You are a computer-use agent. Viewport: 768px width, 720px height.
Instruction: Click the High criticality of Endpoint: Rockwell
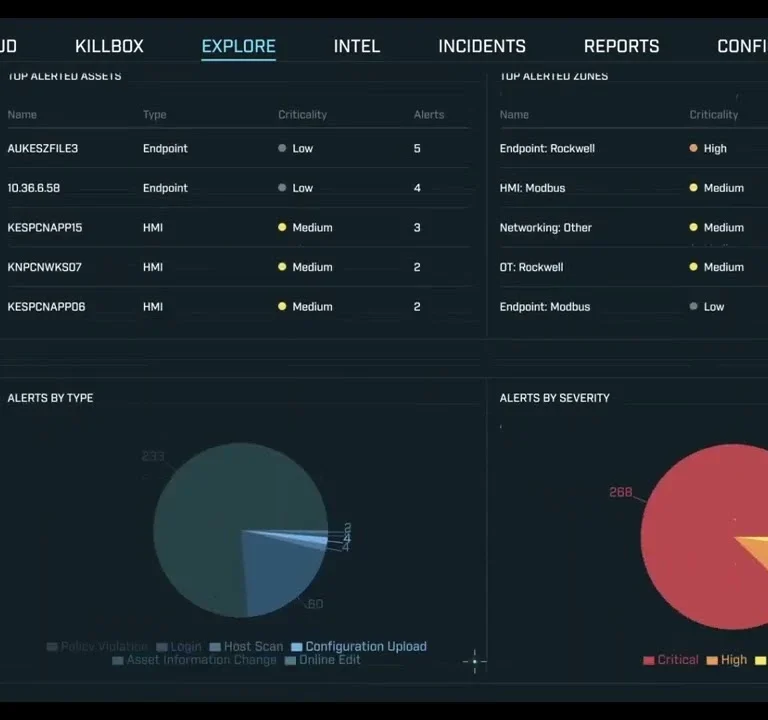pos(708,148)
